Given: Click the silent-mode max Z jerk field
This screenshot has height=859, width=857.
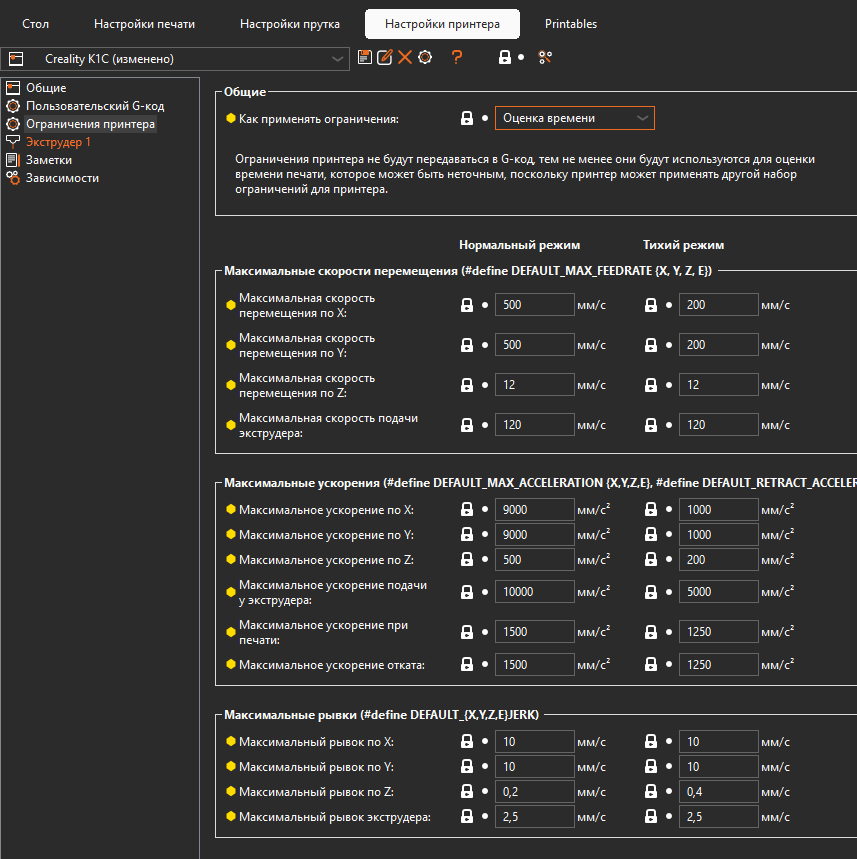Looking at the screenshot, I should (719, 792).
